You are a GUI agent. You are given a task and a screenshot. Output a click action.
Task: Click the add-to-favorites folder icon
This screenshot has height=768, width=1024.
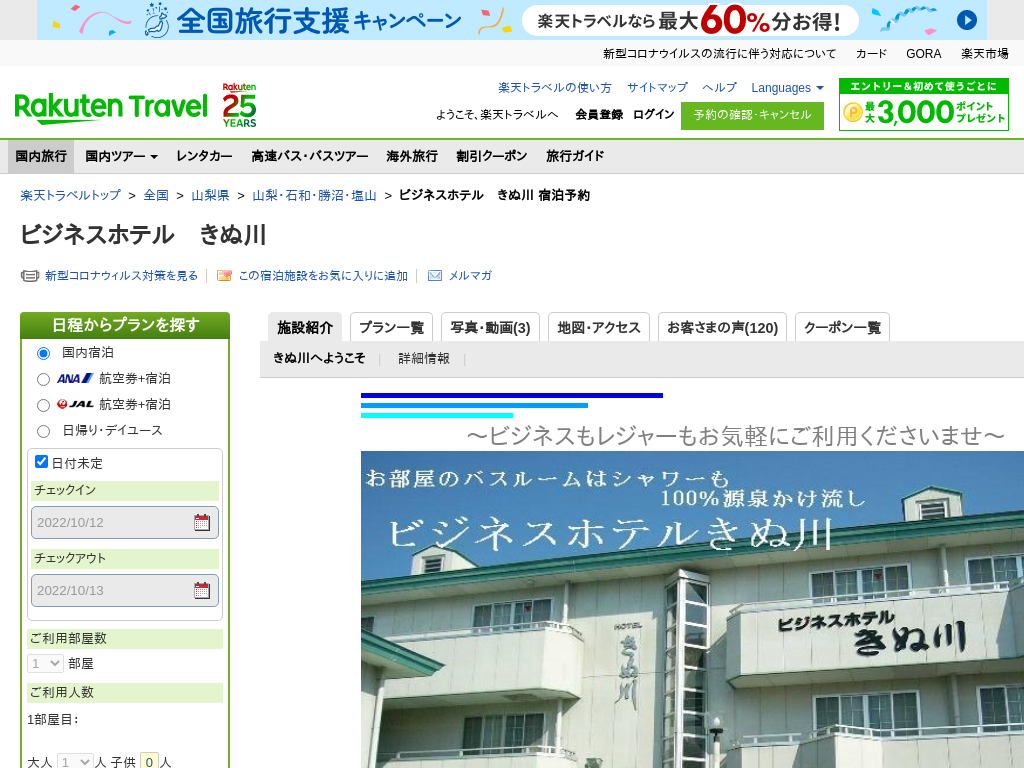(224, 276)
